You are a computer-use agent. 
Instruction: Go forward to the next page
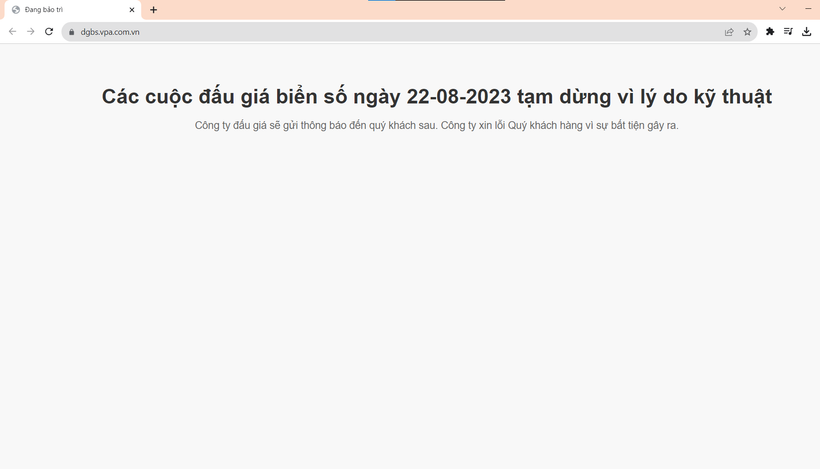click(x=31, y=32)
